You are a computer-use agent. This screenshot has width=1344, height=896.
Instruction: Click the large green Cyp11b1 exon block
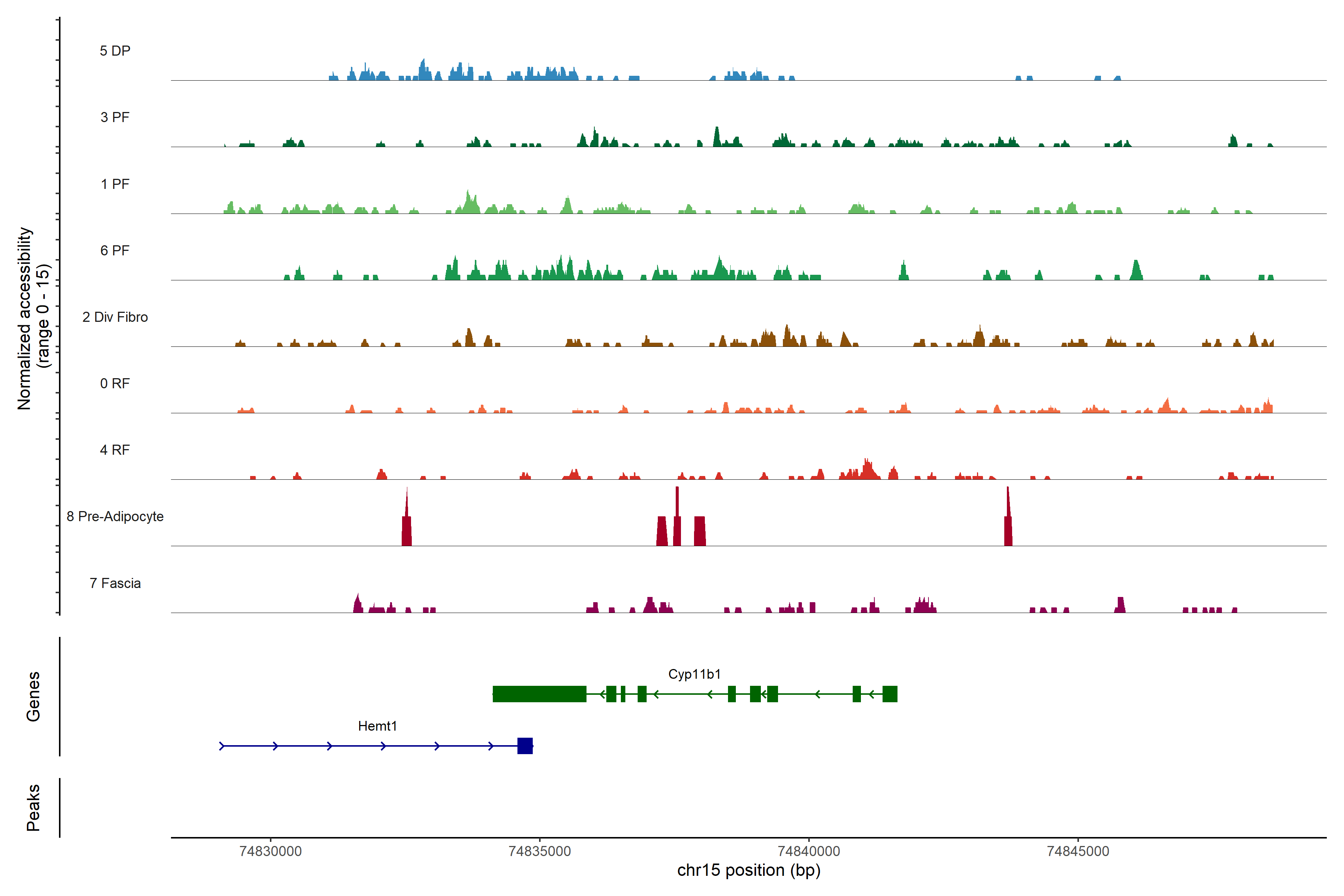(539, 694)
